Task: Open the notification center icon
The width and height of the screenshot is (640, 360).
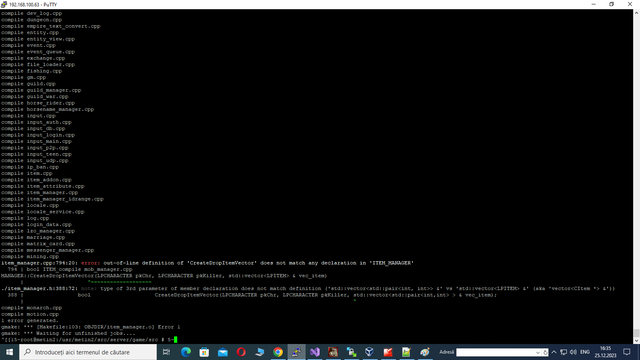Action: click(627, 352)
